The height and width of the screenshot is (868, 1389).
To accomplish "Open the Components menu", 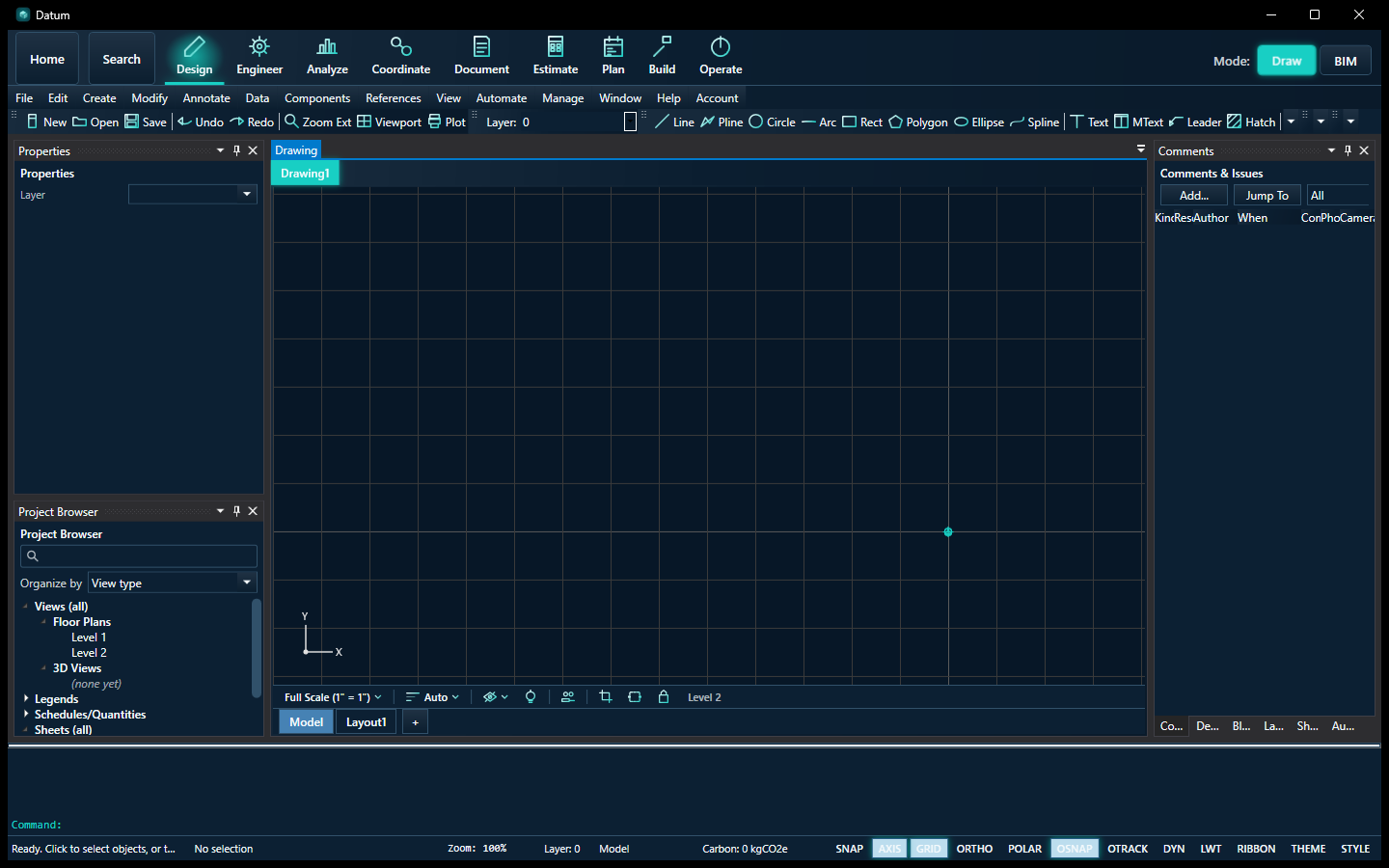I will coord(317,98).
